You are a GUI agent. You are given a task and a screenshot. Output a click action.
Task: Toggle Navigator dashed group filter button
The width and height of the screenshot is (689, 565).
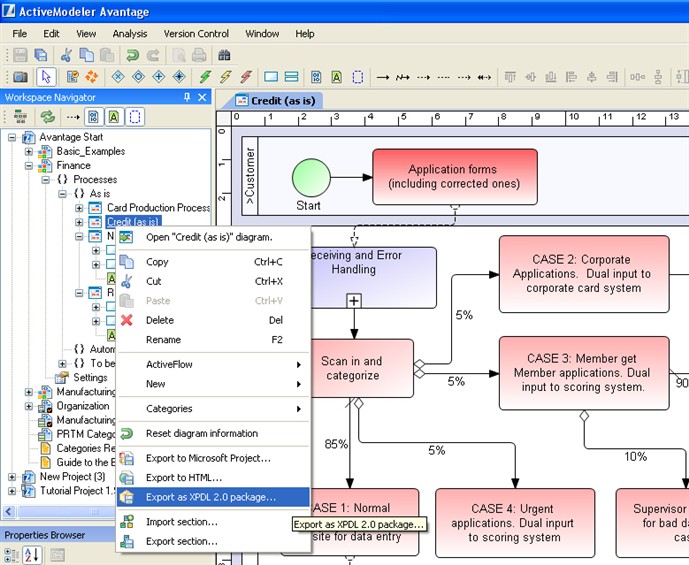click(135, 117)
